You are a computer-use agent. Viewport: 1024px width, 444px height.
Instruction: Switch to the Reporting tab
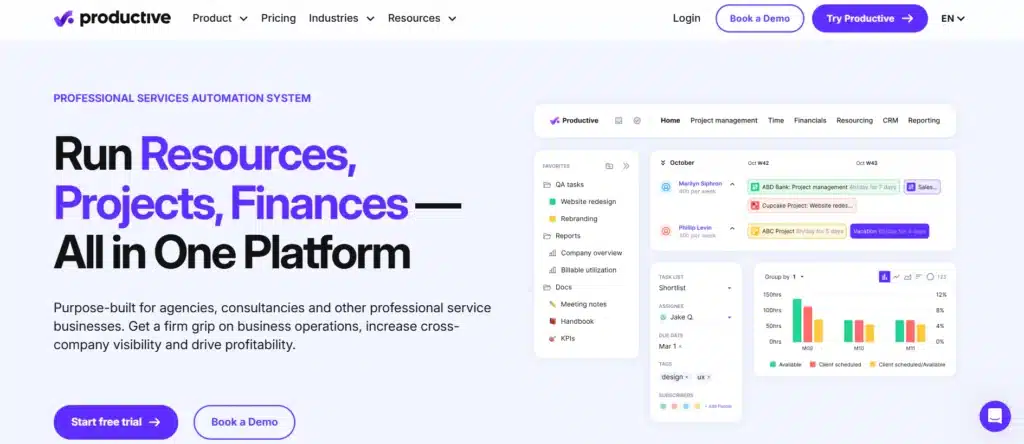[924, 121]
